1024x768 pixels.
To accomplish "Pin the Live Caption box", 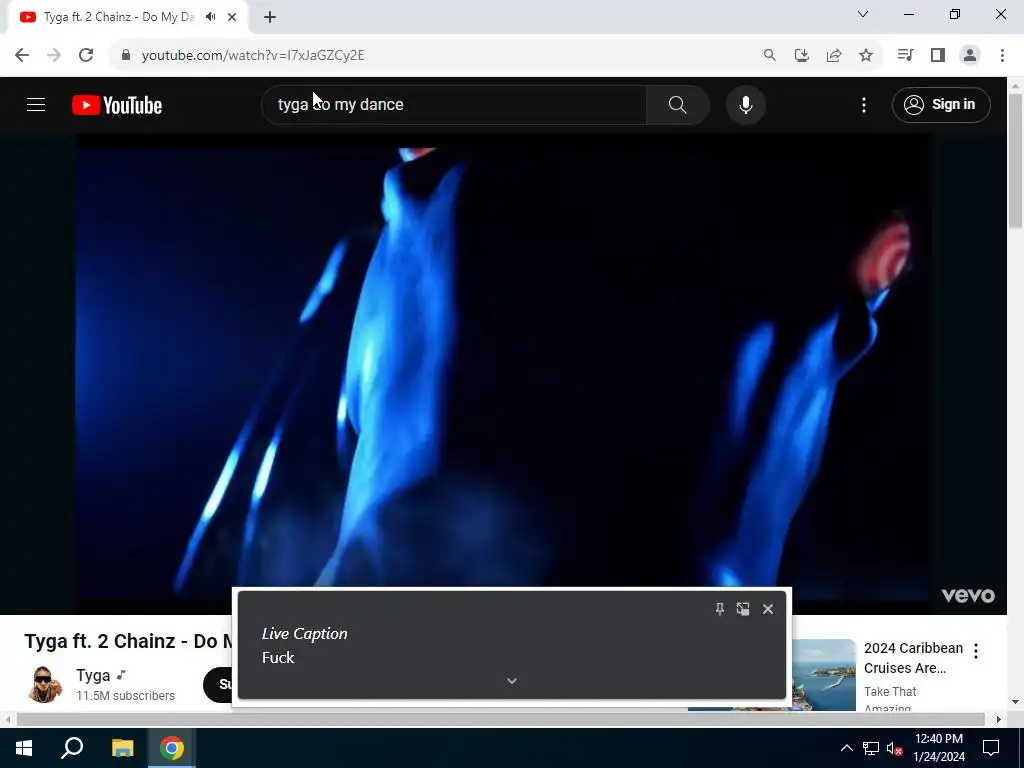I will point(720,609).
